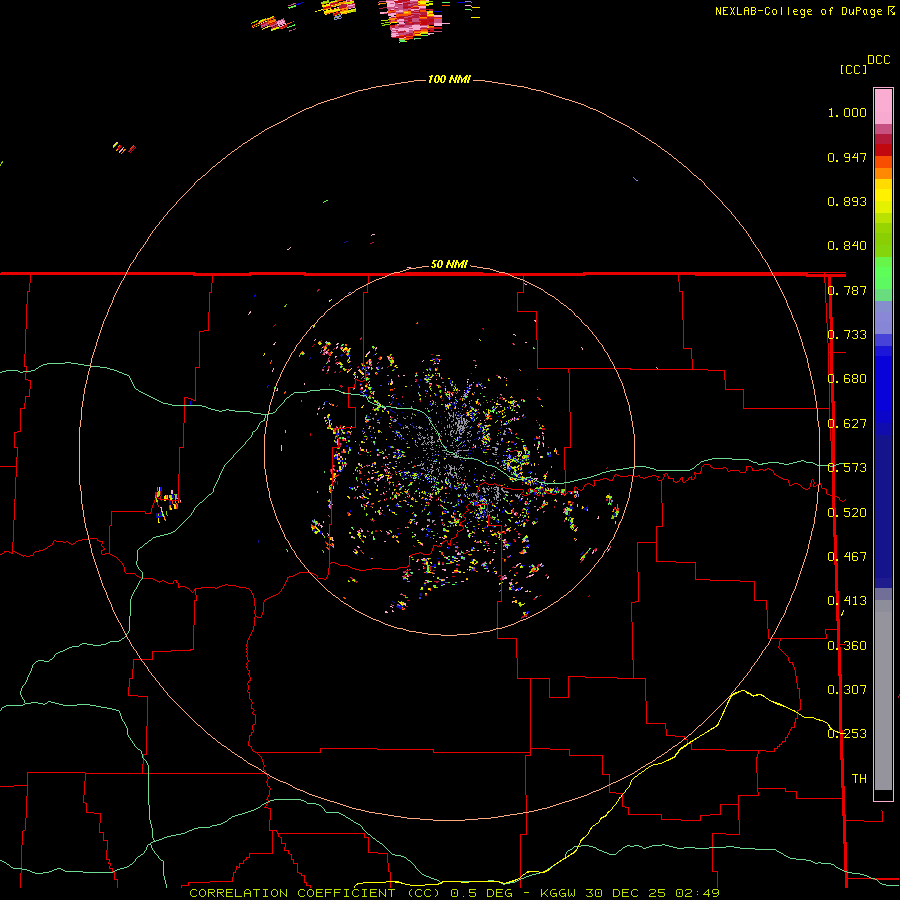Click the 0.947 colorbar value
The image size is (900, 900).
pyautogui.click(x=847, y=157)
